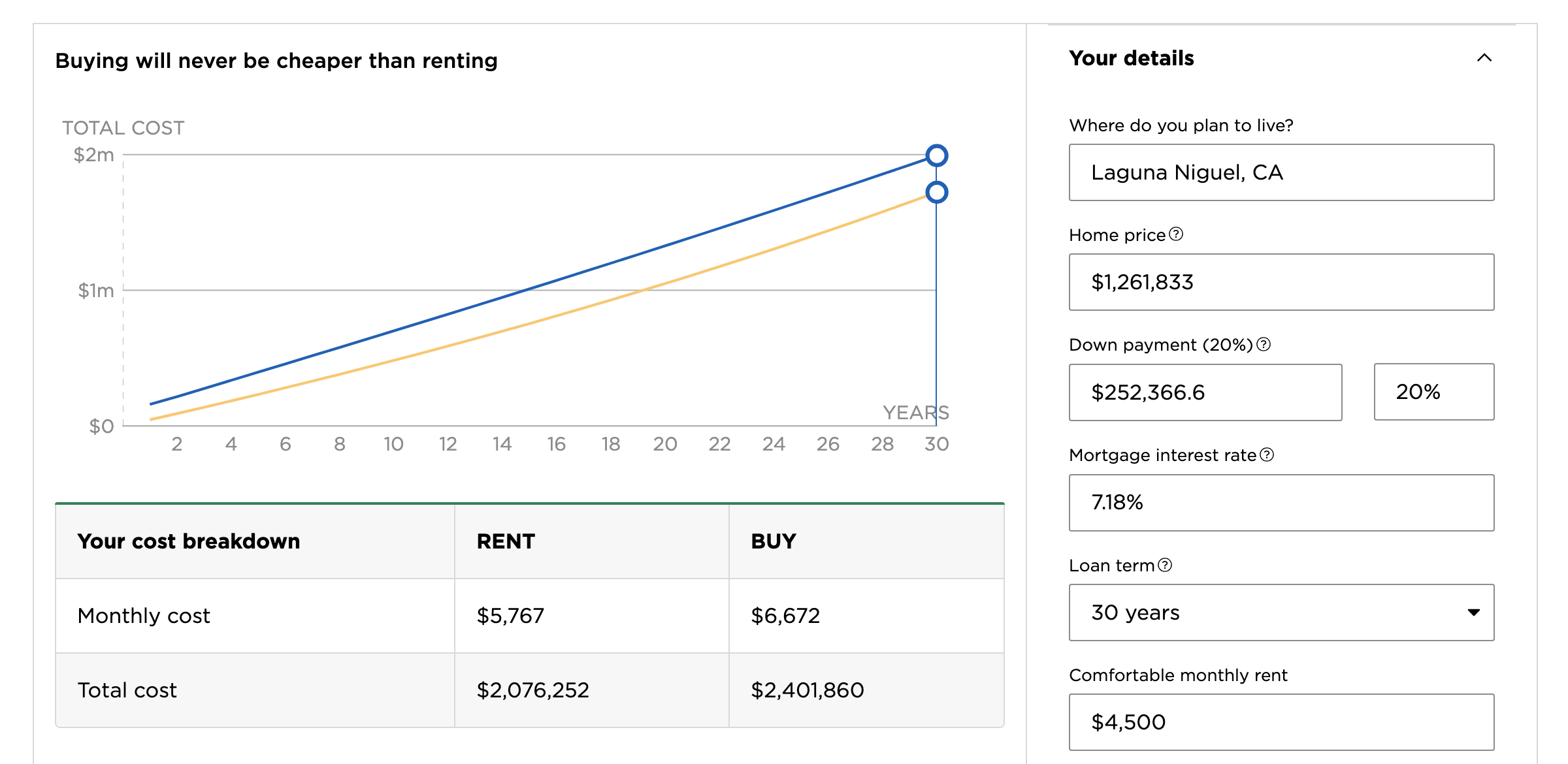Click the Mortgage interest rate help icon
Viewport: 1568px width, 764px height.
click(1267, 454)
